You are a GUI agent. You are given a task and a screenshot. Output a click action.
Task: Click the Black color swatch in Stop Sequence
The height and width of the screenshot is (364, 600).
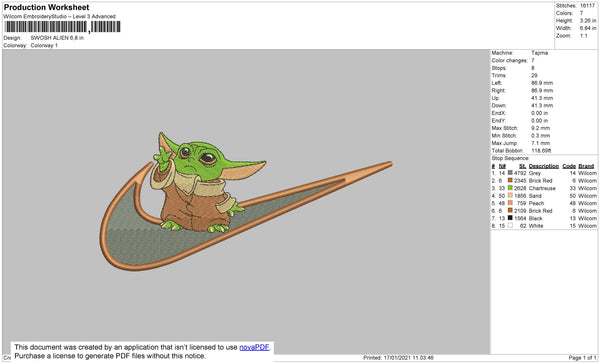click(510, 218)
